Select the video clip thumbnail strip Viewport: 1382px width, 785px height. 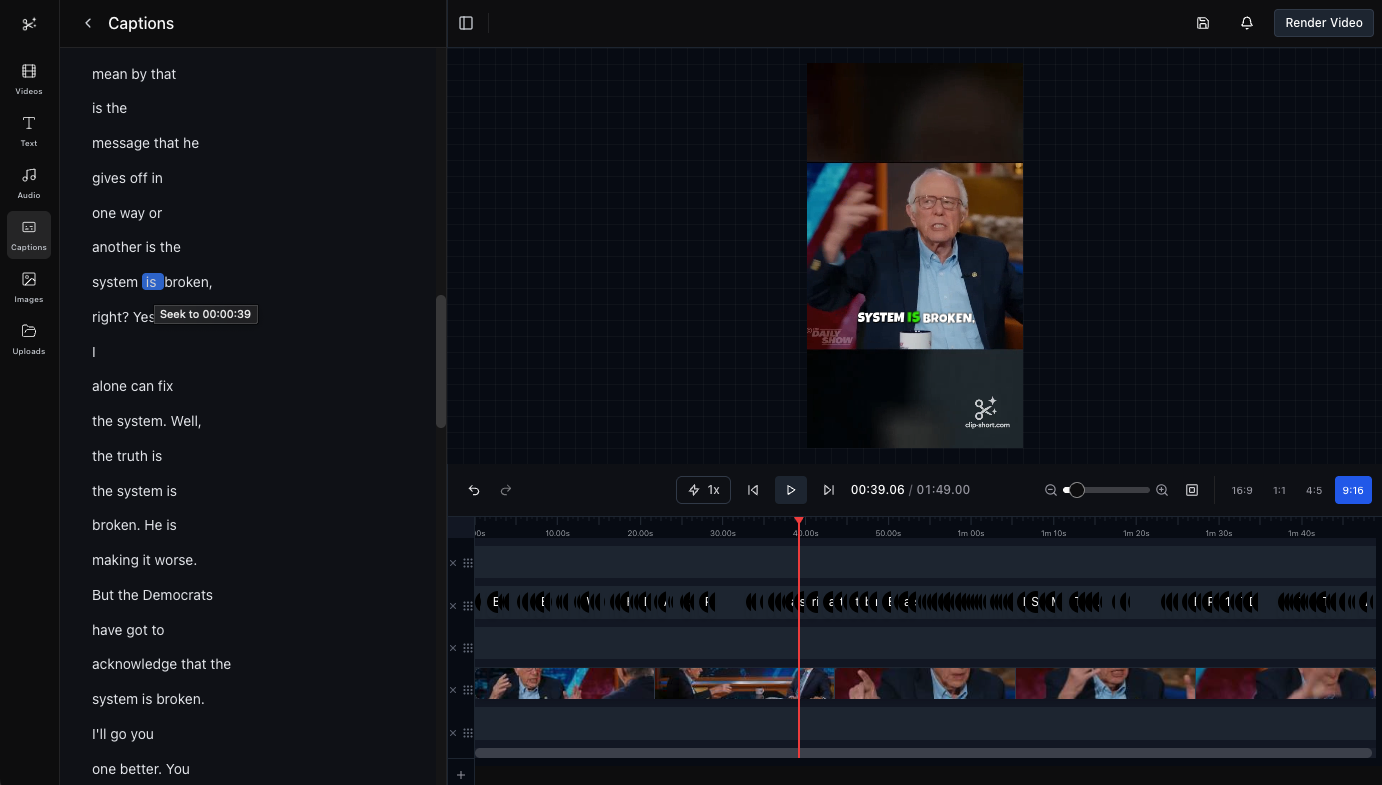coord(925,684)
